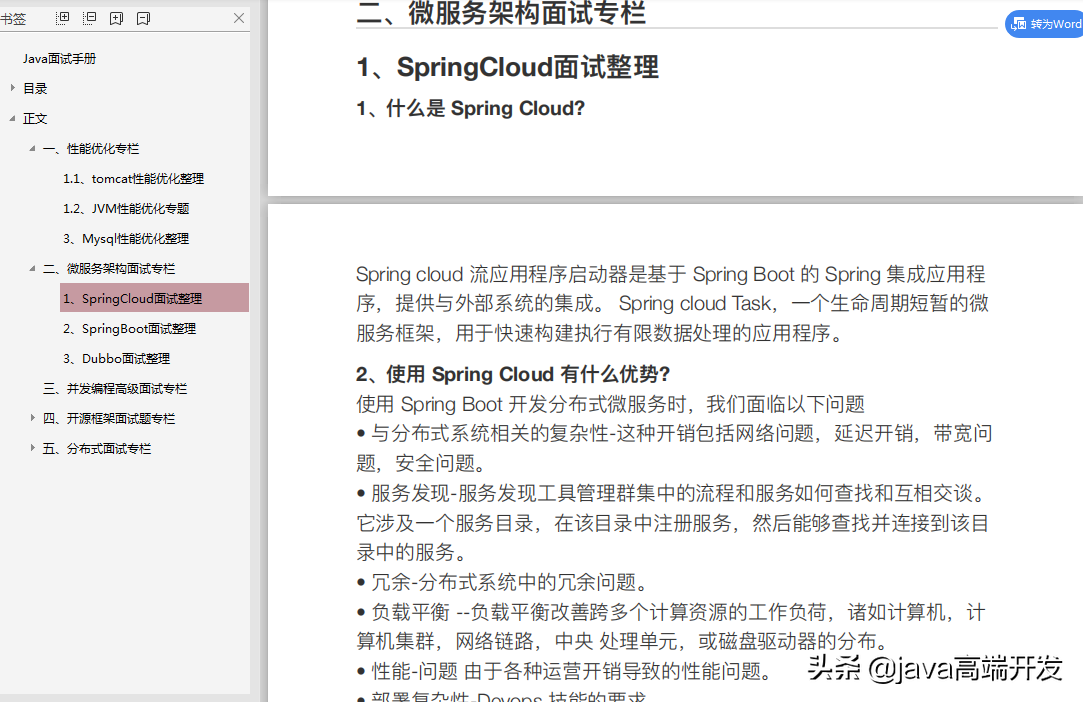Select the Java面试手册 bookmark
1083x702 pixels.
pos(59,59)
